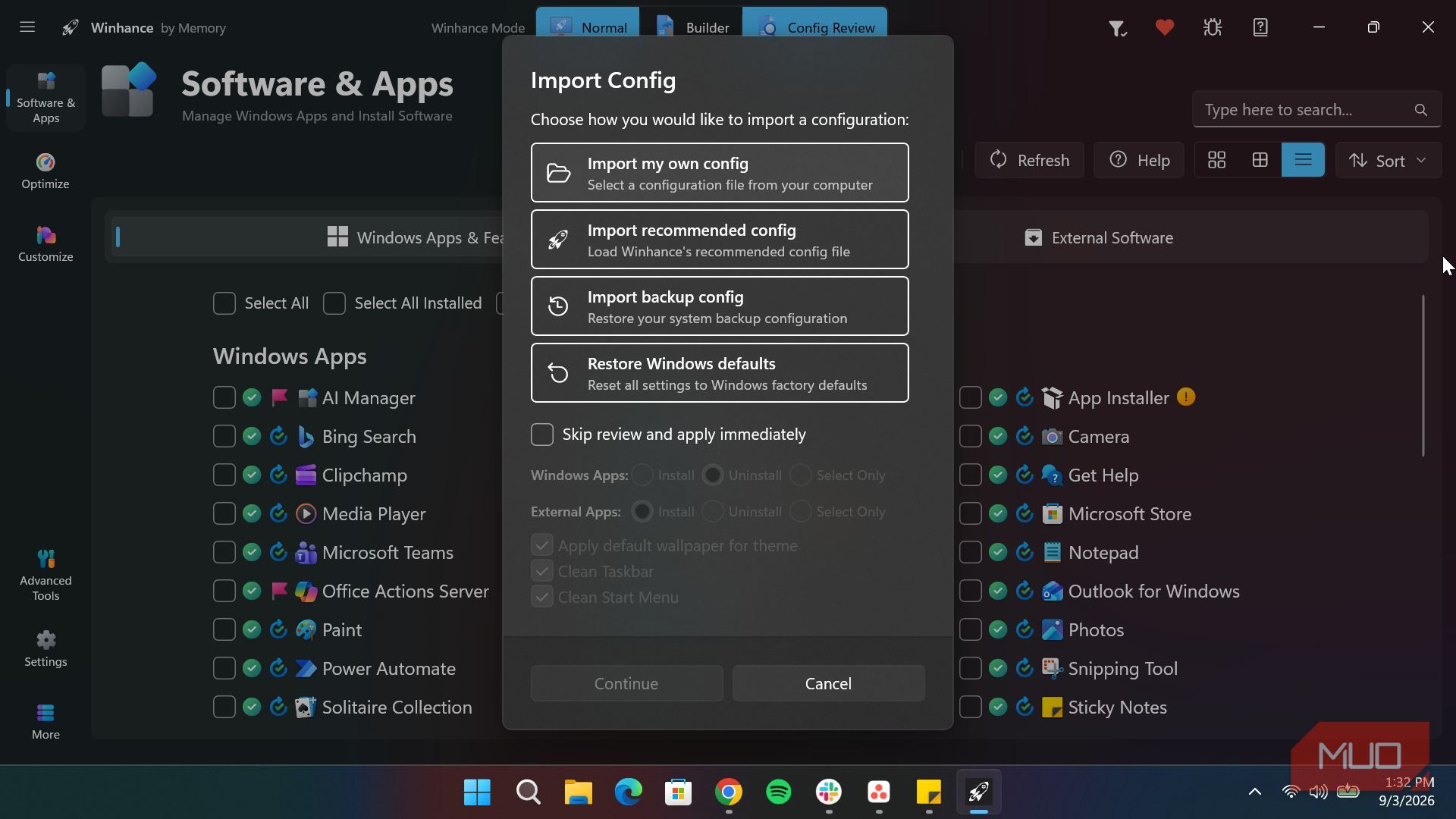Select Windows Apps Select Only radio button
1456x819 pixels.
801,475
